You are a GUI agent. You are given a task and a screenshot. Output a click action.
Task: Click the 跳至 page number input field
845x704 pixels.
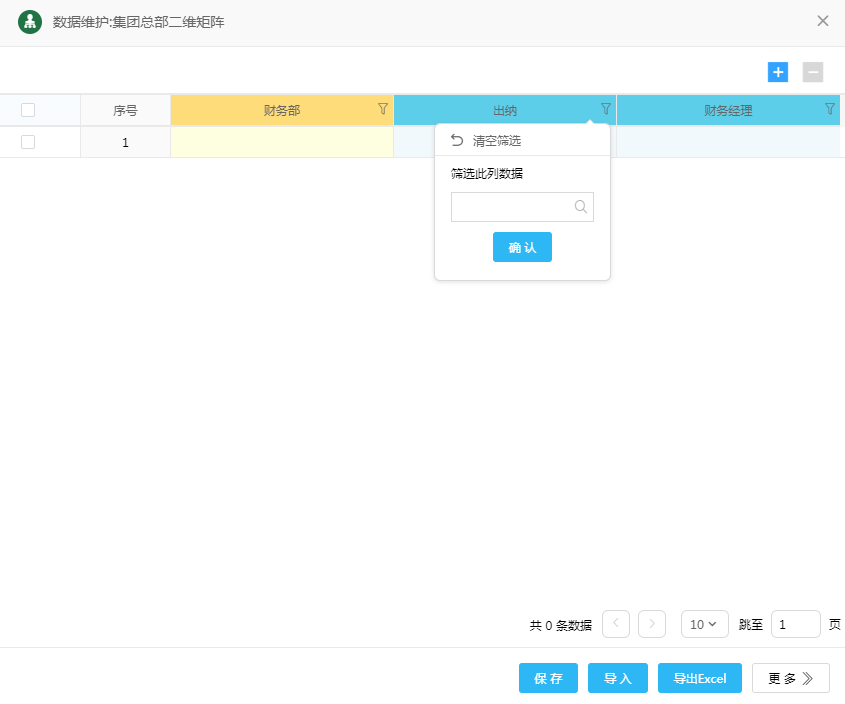[795, 624]
